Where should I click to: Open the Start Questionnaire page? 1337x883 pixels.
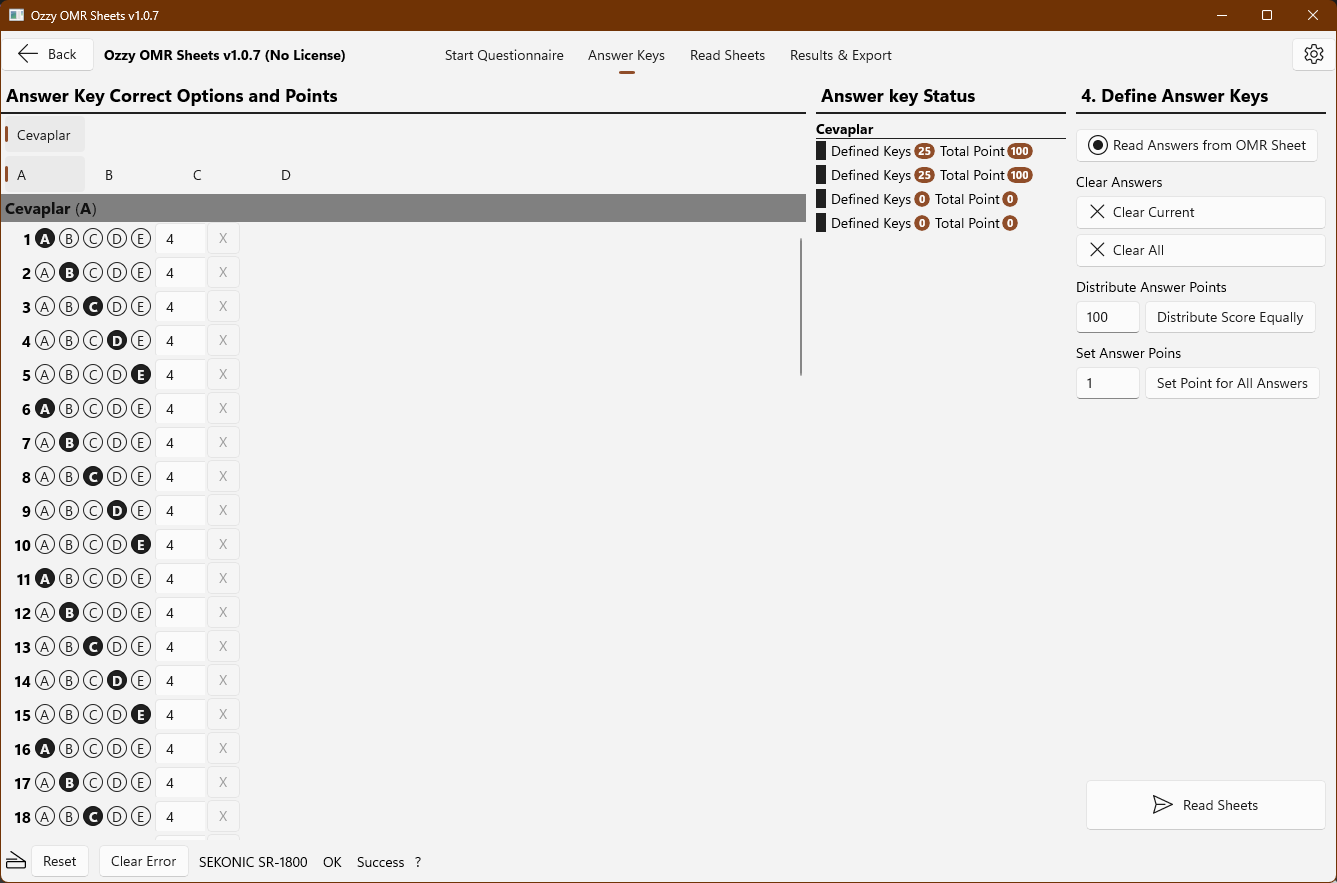click(504, 55)
